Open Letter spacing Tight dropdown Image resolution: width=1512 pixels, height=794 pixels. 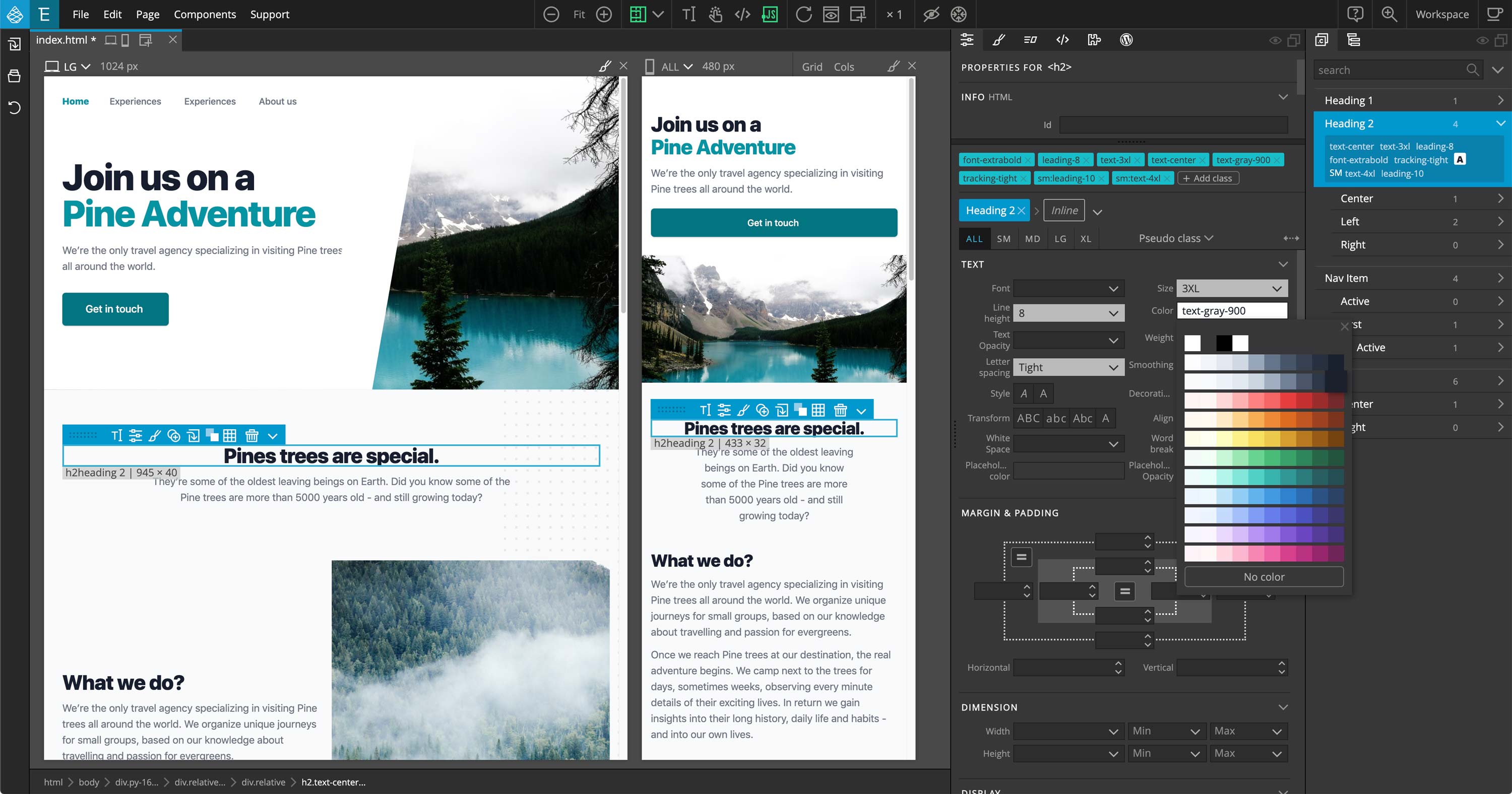pos(1067,367)
